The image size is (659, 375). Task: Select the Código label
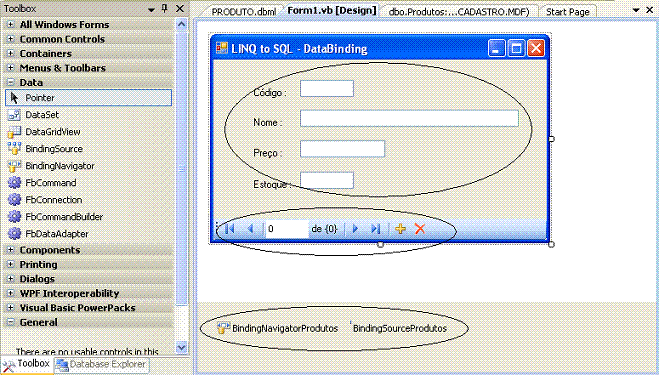coord(270,92)
